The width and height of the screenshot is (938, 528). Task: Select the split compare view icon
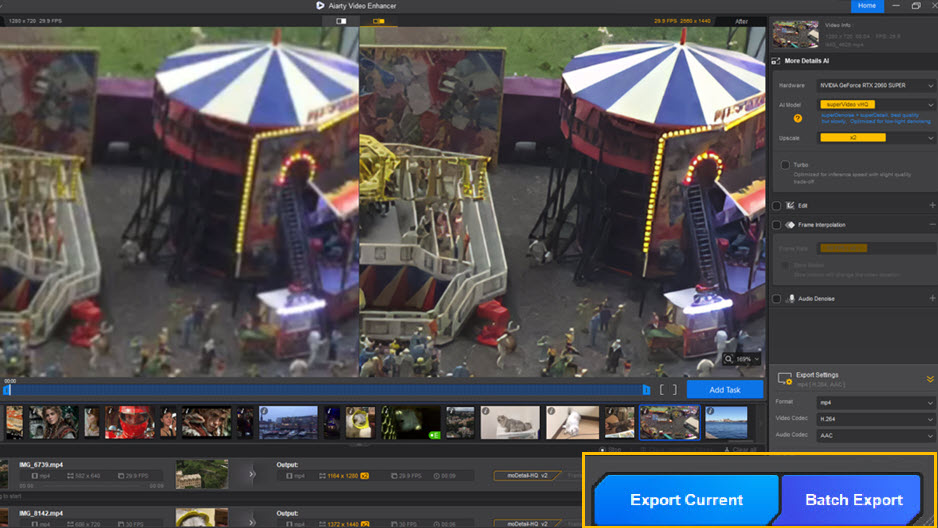379,21
